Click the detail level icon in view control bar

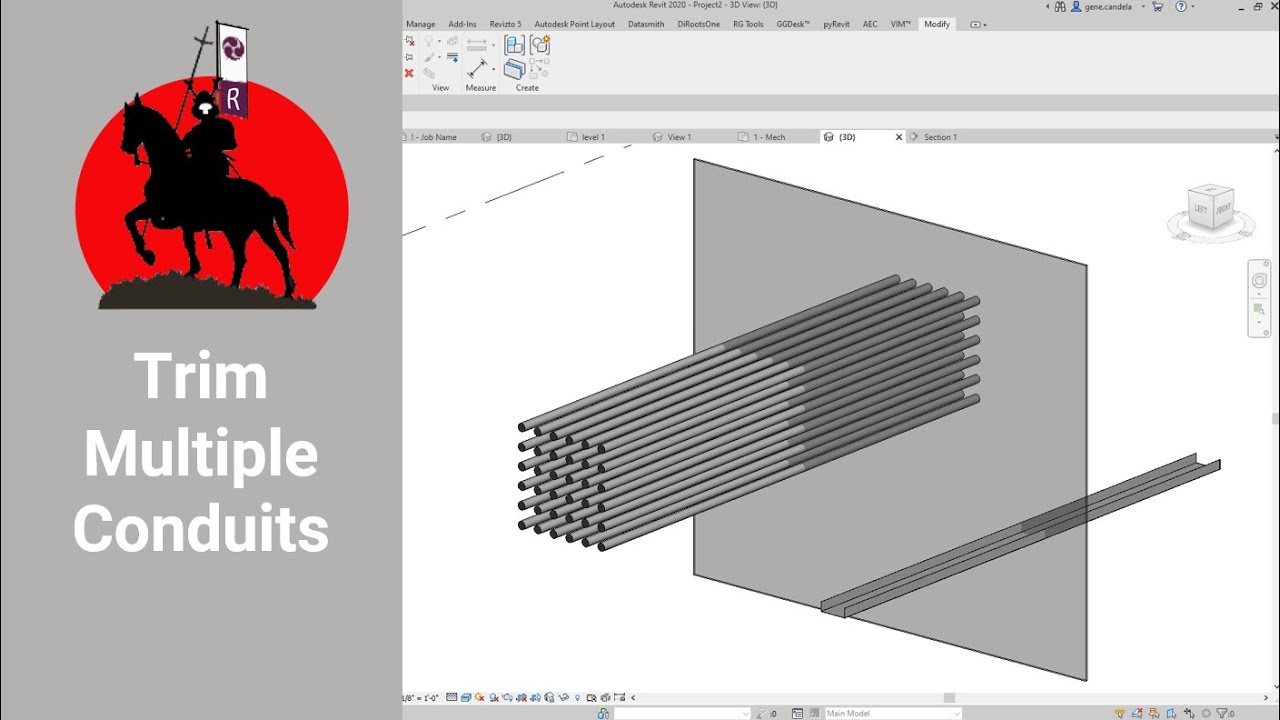(x=451, y=697)
